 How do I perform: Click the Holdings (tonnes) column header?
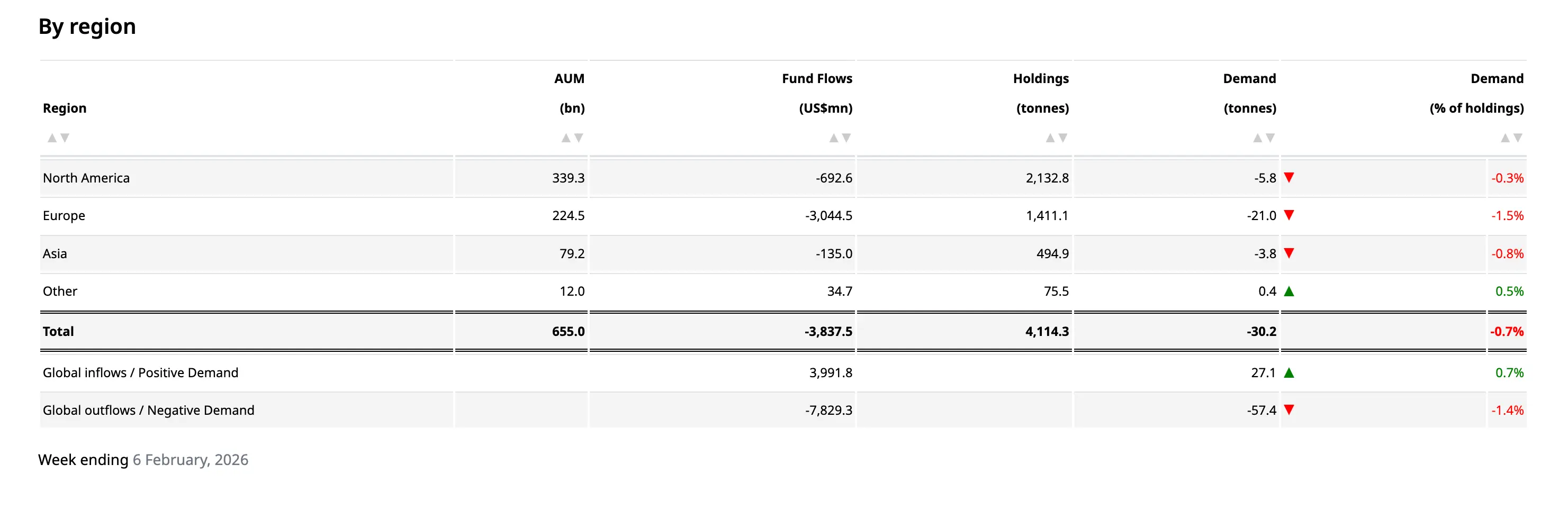point(1041,93)
